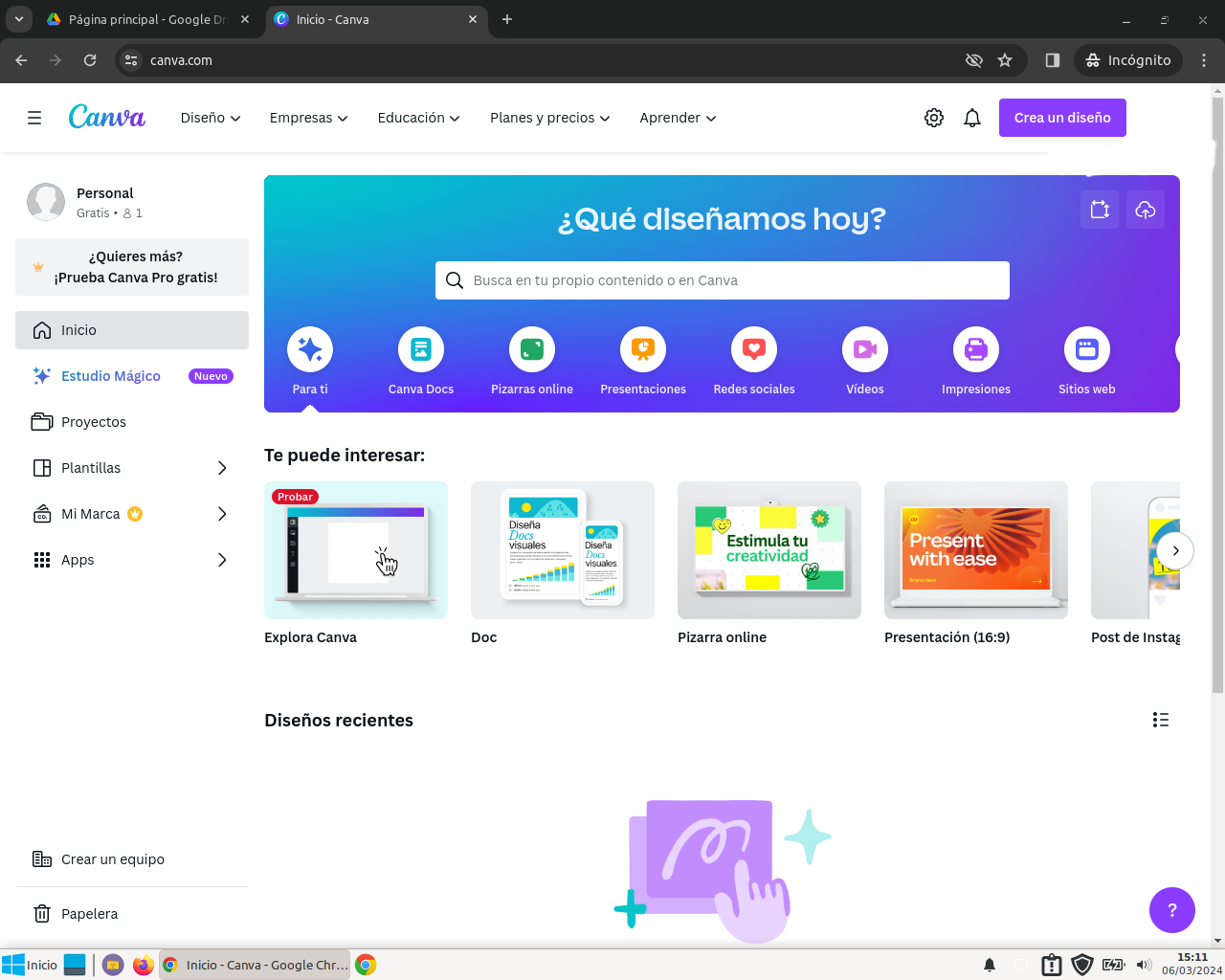Select the Videos category icon
Screen dimensions: 1225x980
coord(865,350)
